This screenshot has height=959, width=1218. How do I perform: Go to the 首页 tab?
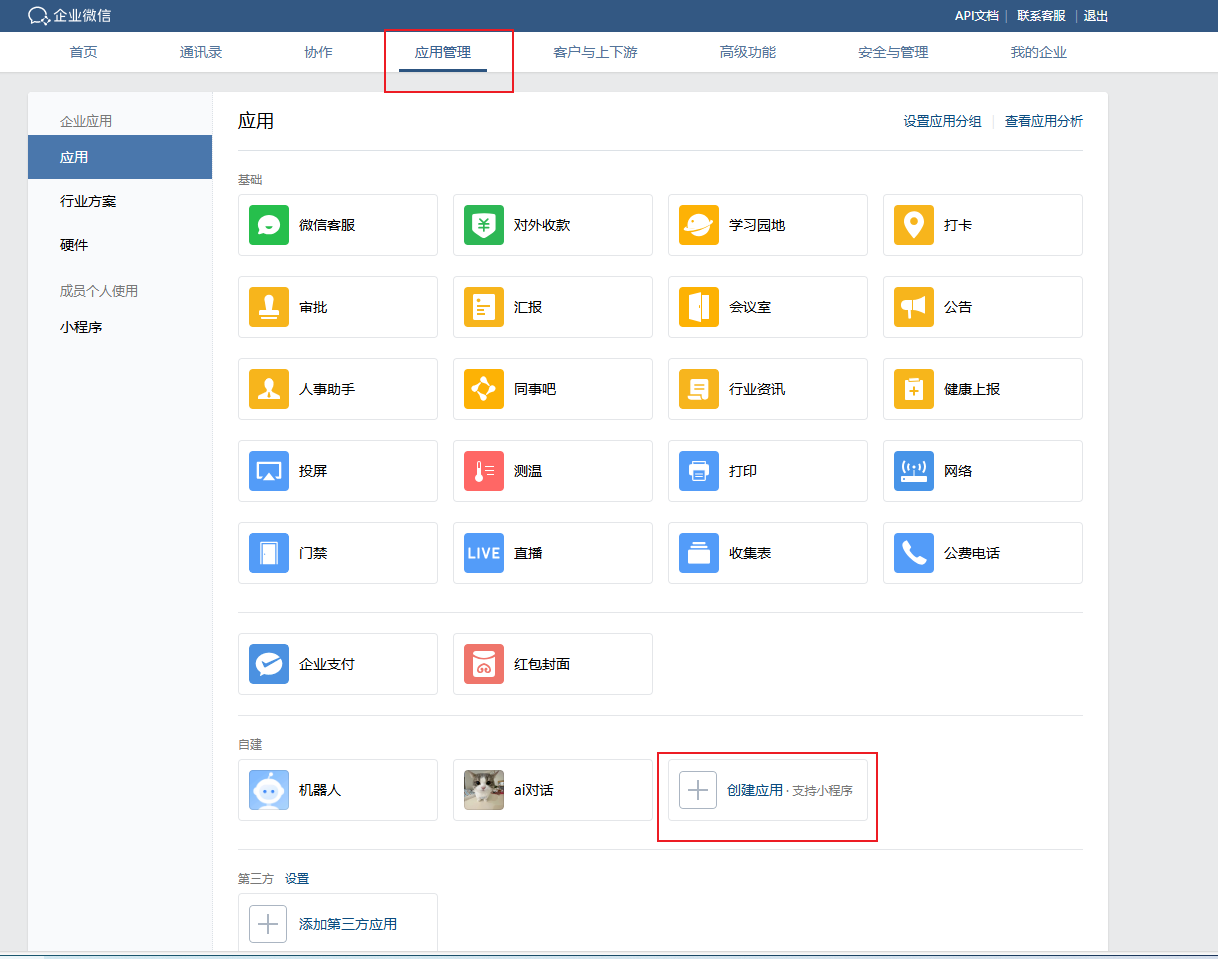pos(84,52)
